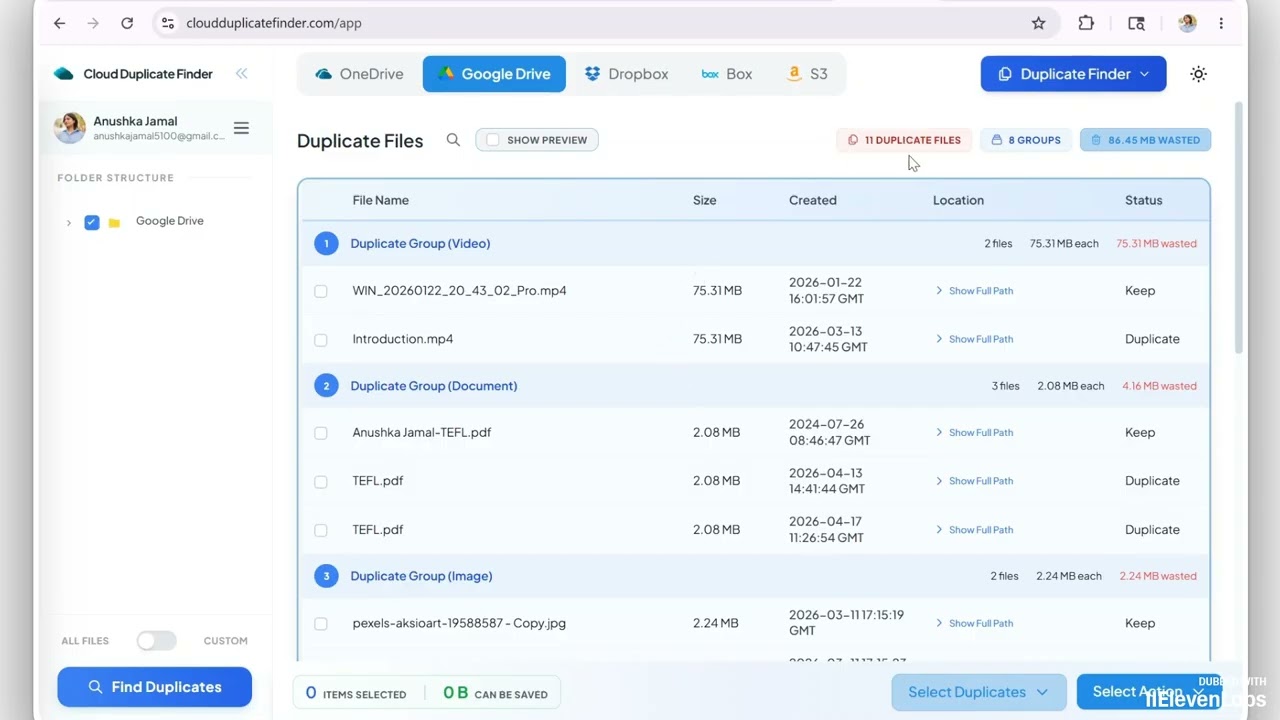Go back with the browser back arrow
Image resolution: width=1280 pixels, height=720 pixels.
59,23
